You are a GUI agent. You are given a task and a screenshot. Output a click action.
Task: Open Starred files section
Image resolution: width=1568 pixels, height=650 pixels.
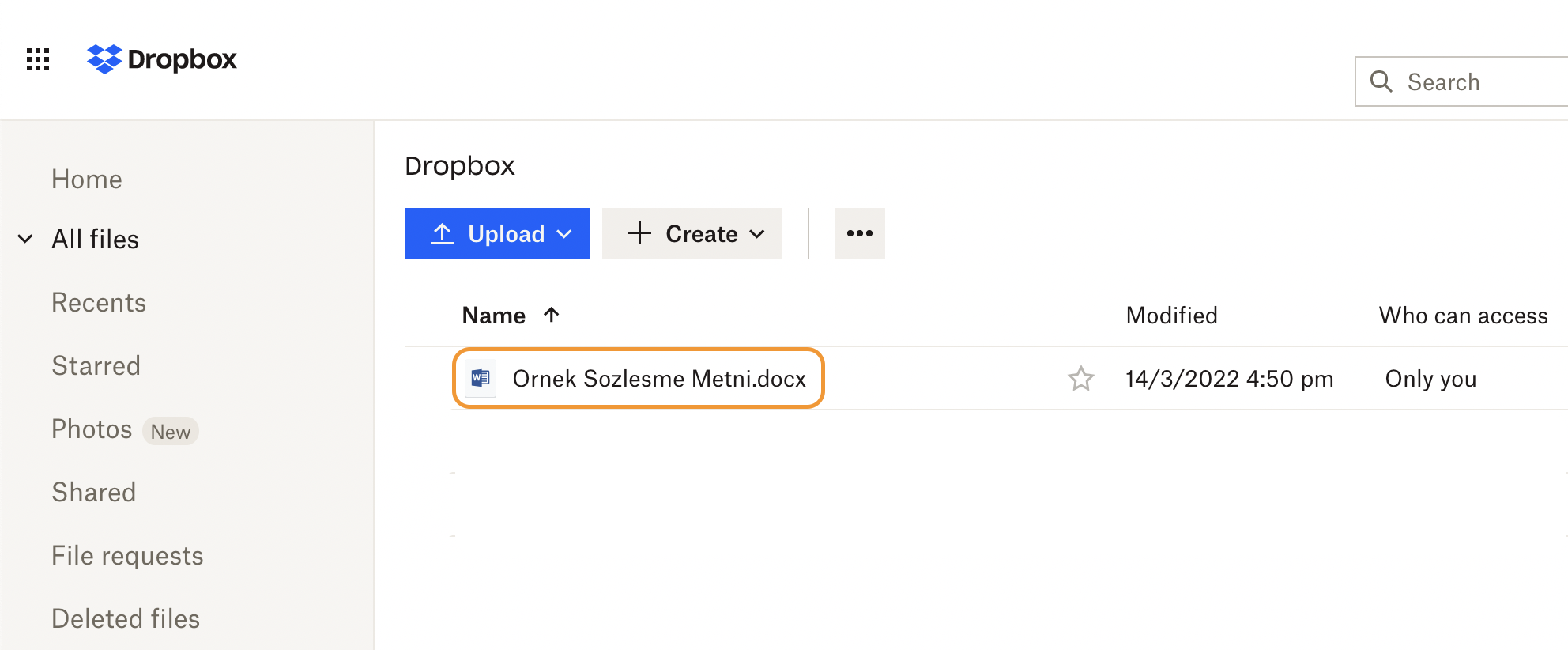96,366
